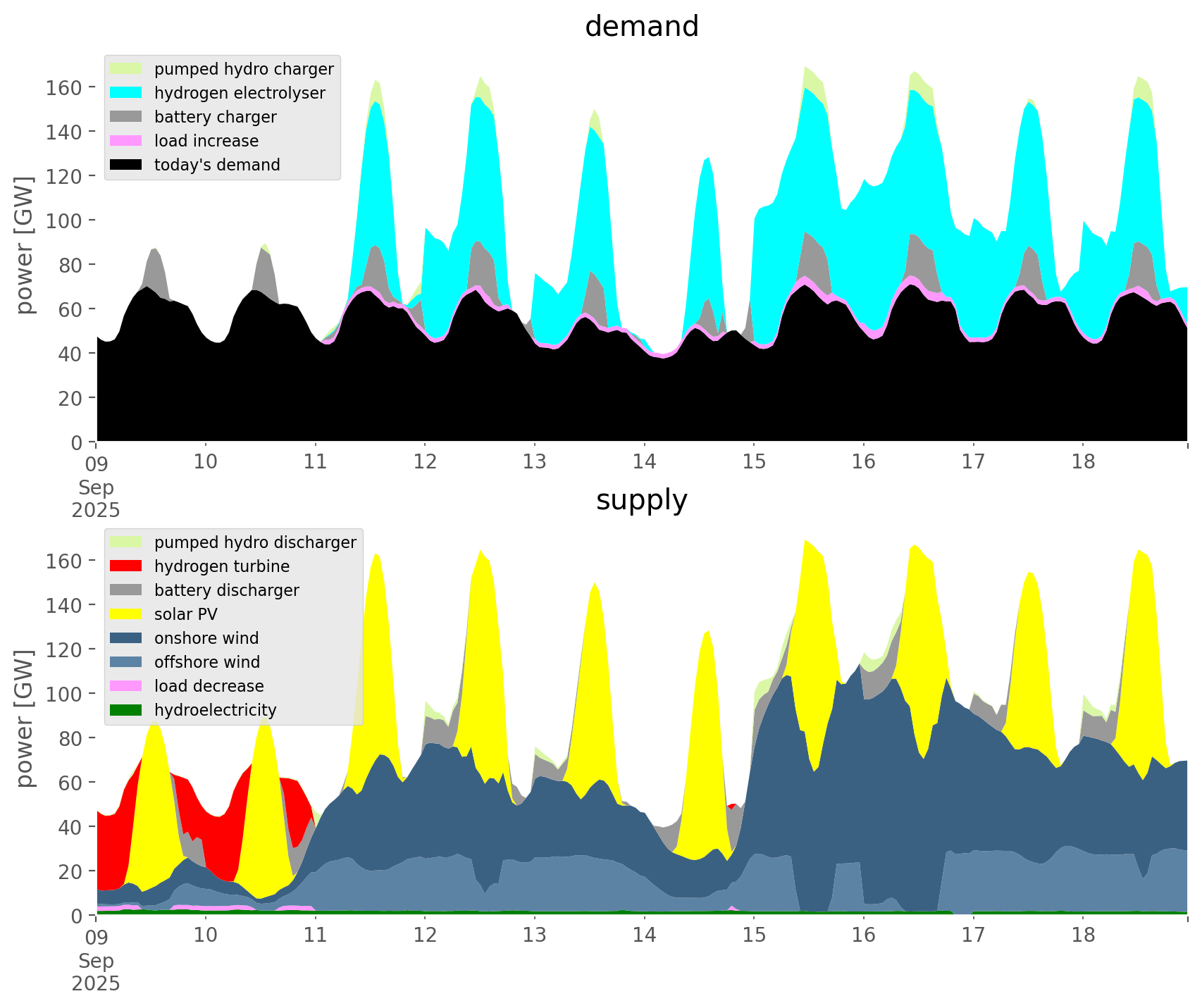The height and width of the screenshot is (1008, 1202).
Task: Click the "supply" chart title
Action: point(641,500)
